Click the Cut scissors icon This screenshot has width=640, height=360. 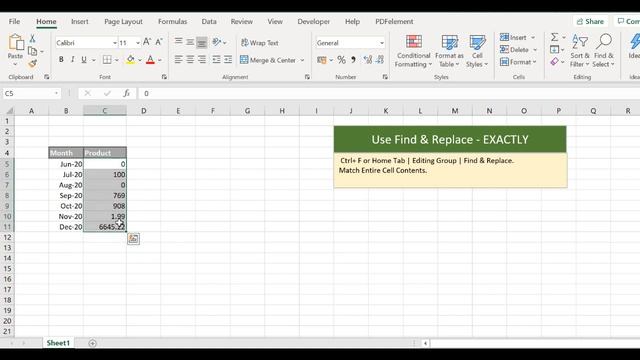click(x=32, y=39)
